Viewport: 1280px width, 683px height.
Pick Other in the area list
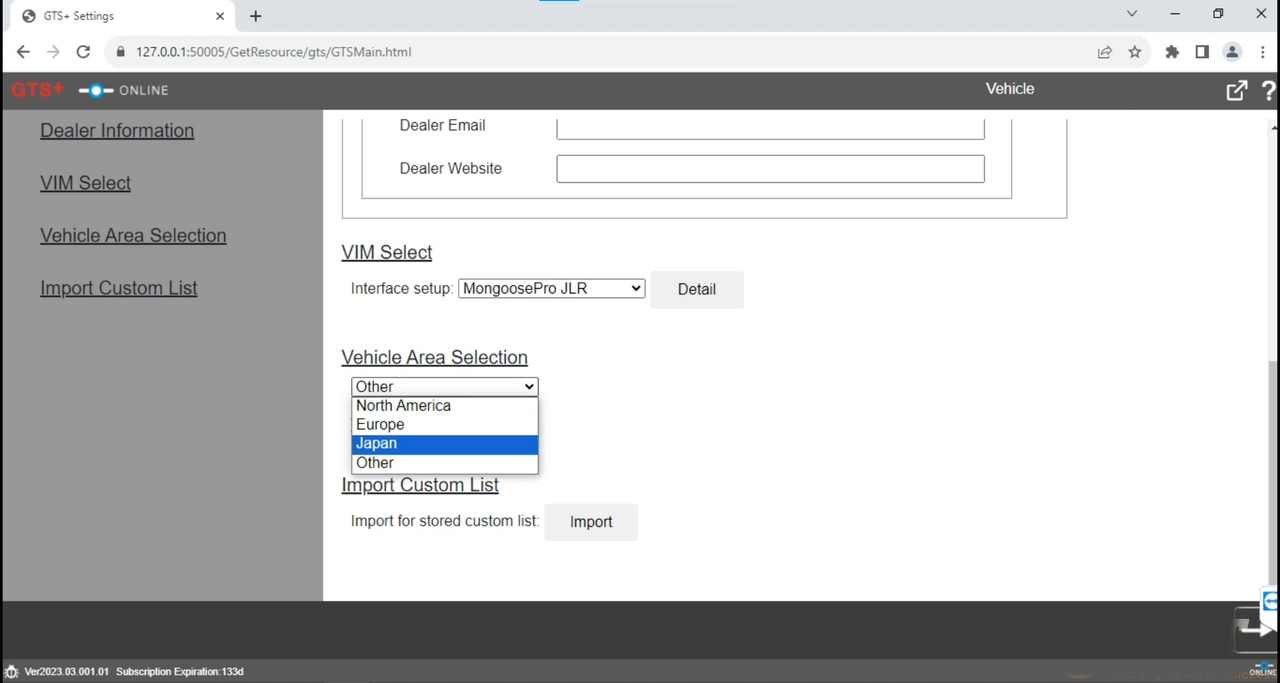click(445, 463)
